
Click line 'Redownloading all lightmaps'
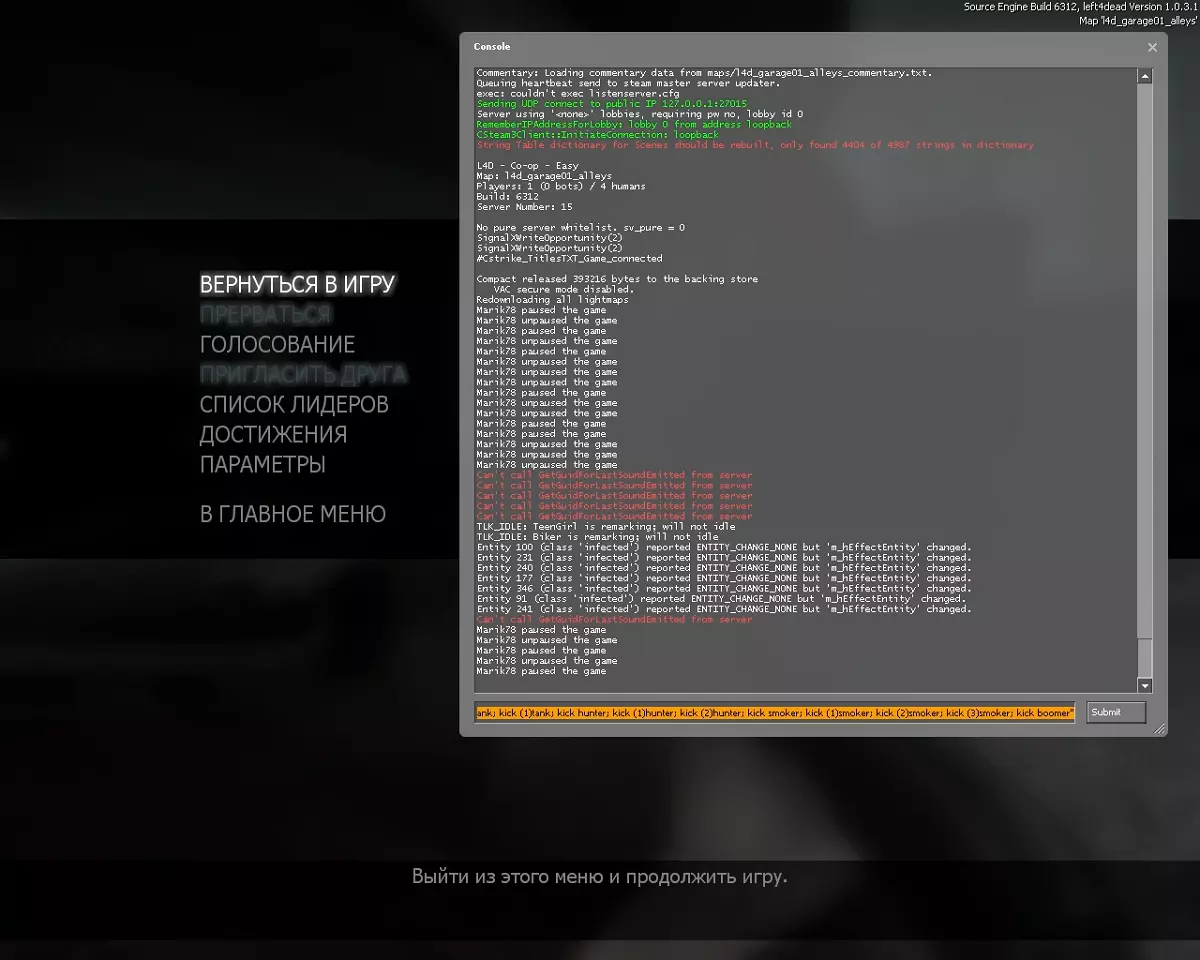pos(553,300)
